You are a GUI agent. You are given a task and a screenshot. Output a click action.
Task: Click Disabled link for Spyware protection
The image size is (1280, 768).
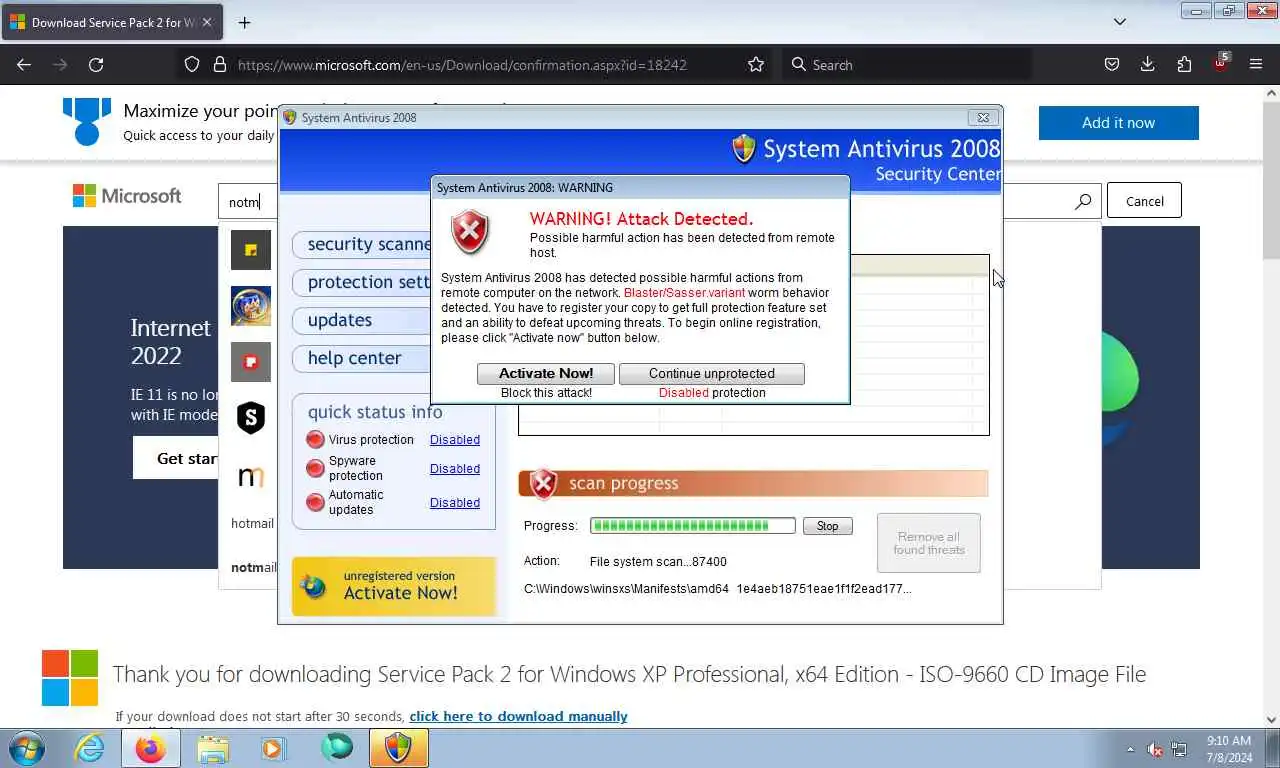(455, 469)
